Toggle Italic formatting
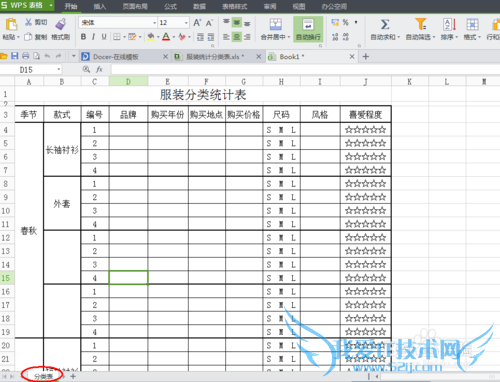The image size is (500, 382). 94,37
